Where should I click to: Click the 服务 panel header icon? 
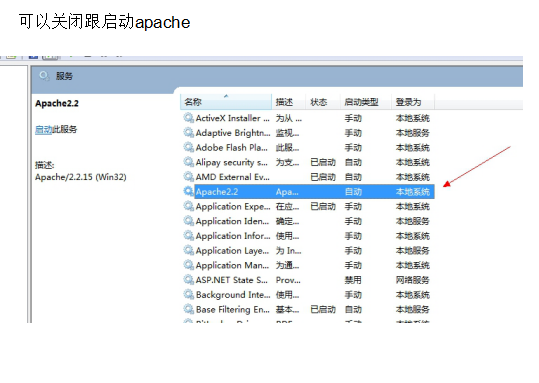[44, 76]
